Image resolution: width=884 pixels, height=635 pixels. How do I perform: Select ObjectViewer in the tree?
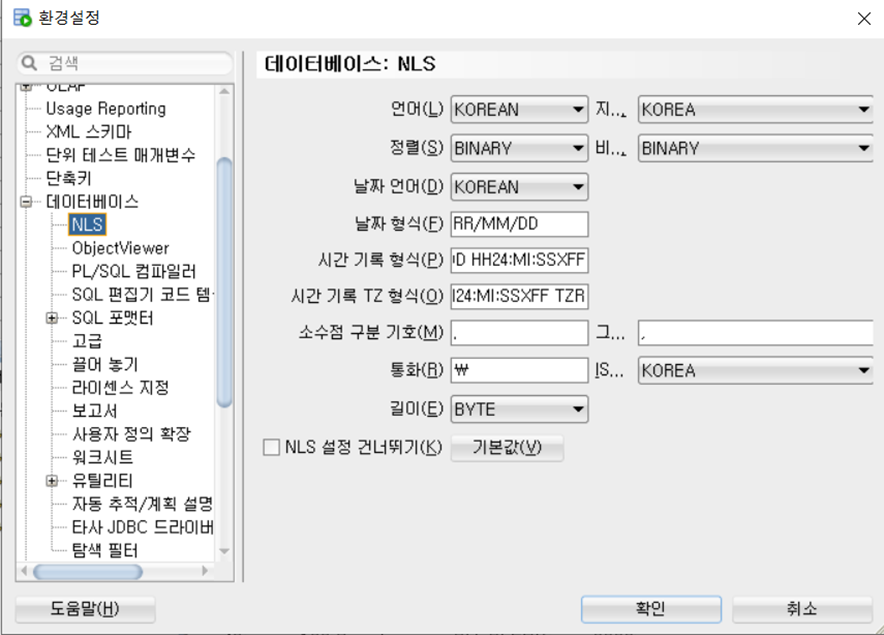click(x=121, y=248)
